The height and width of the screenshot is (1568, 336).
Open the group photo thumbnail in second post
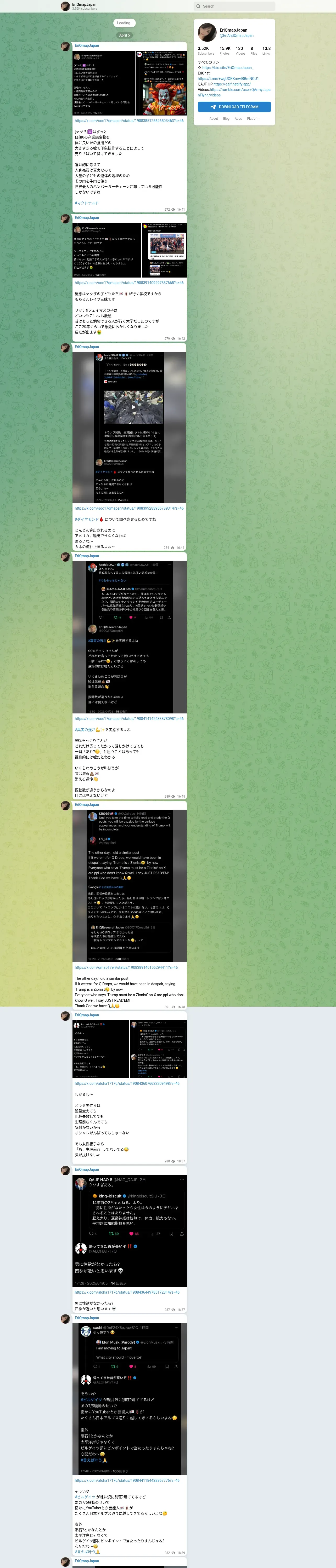164,250
